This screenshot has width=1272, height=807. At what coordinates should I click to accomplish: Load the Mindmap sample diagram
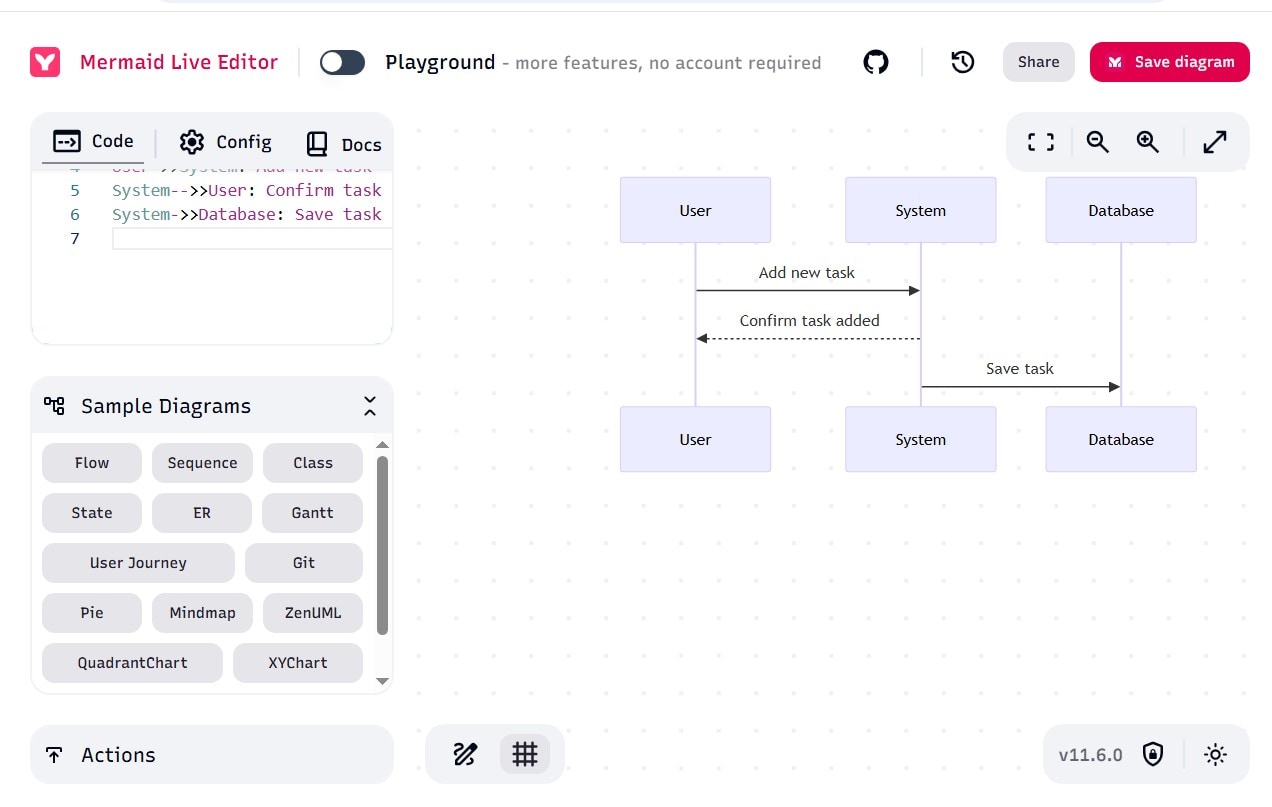(x=202, y=613)
